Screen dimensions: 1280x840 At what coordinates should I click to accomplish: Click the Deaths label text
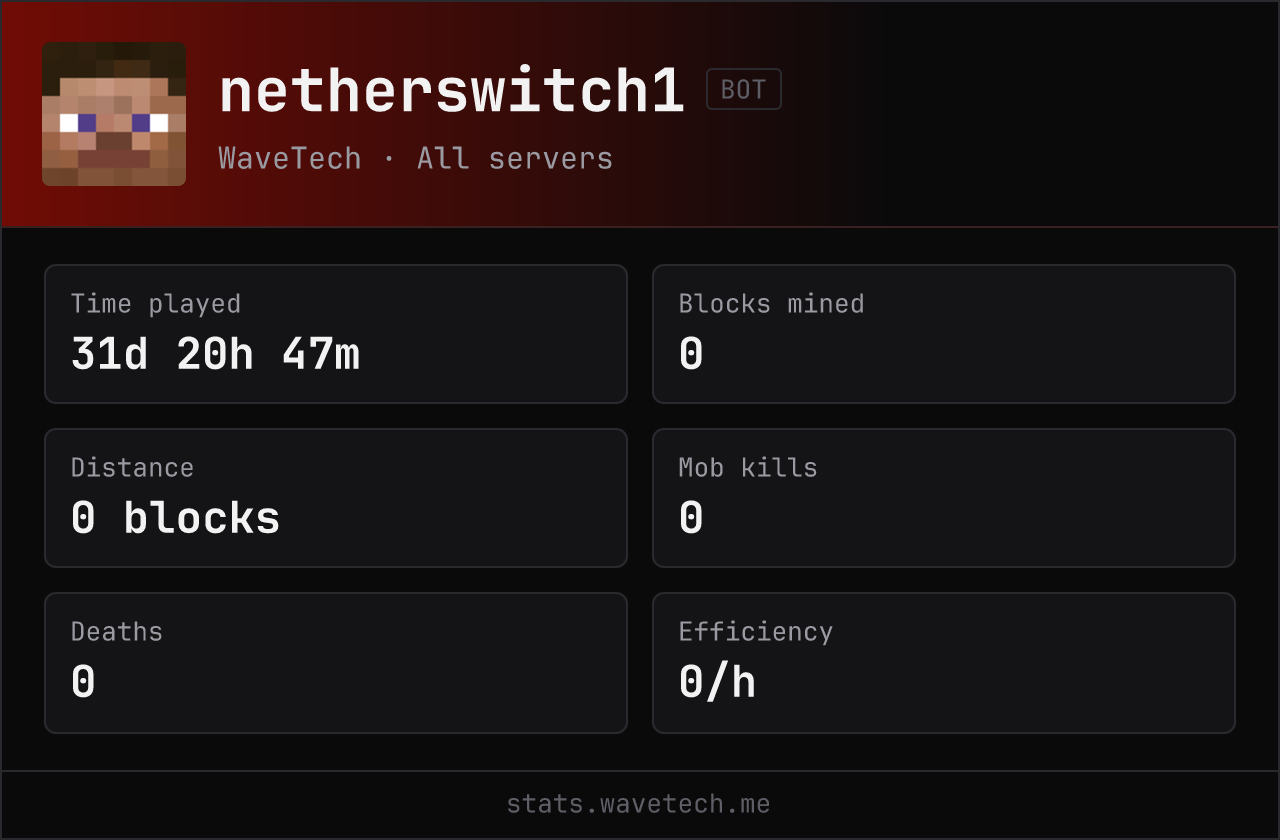point(117,632)
